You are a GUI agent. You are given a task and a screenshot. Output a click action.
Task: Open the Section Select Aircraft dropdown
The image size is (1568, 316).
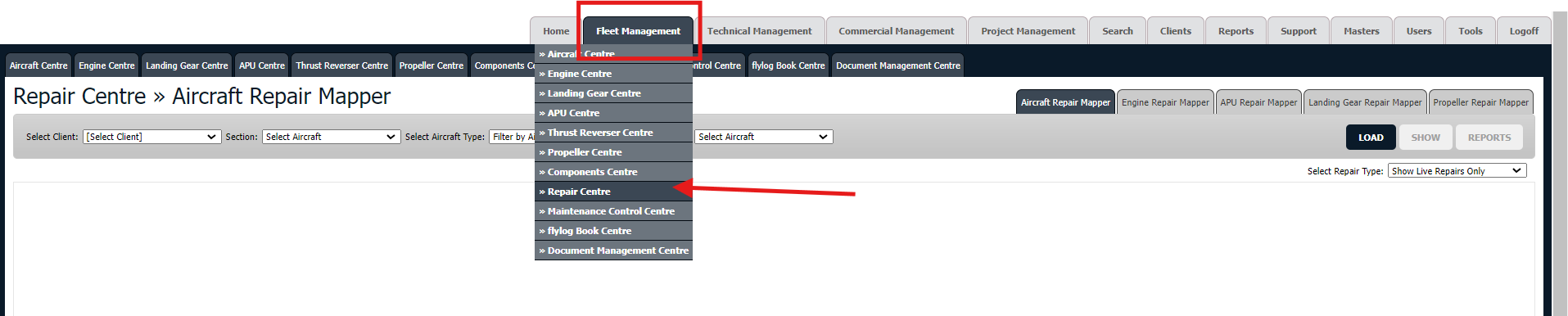331,137
